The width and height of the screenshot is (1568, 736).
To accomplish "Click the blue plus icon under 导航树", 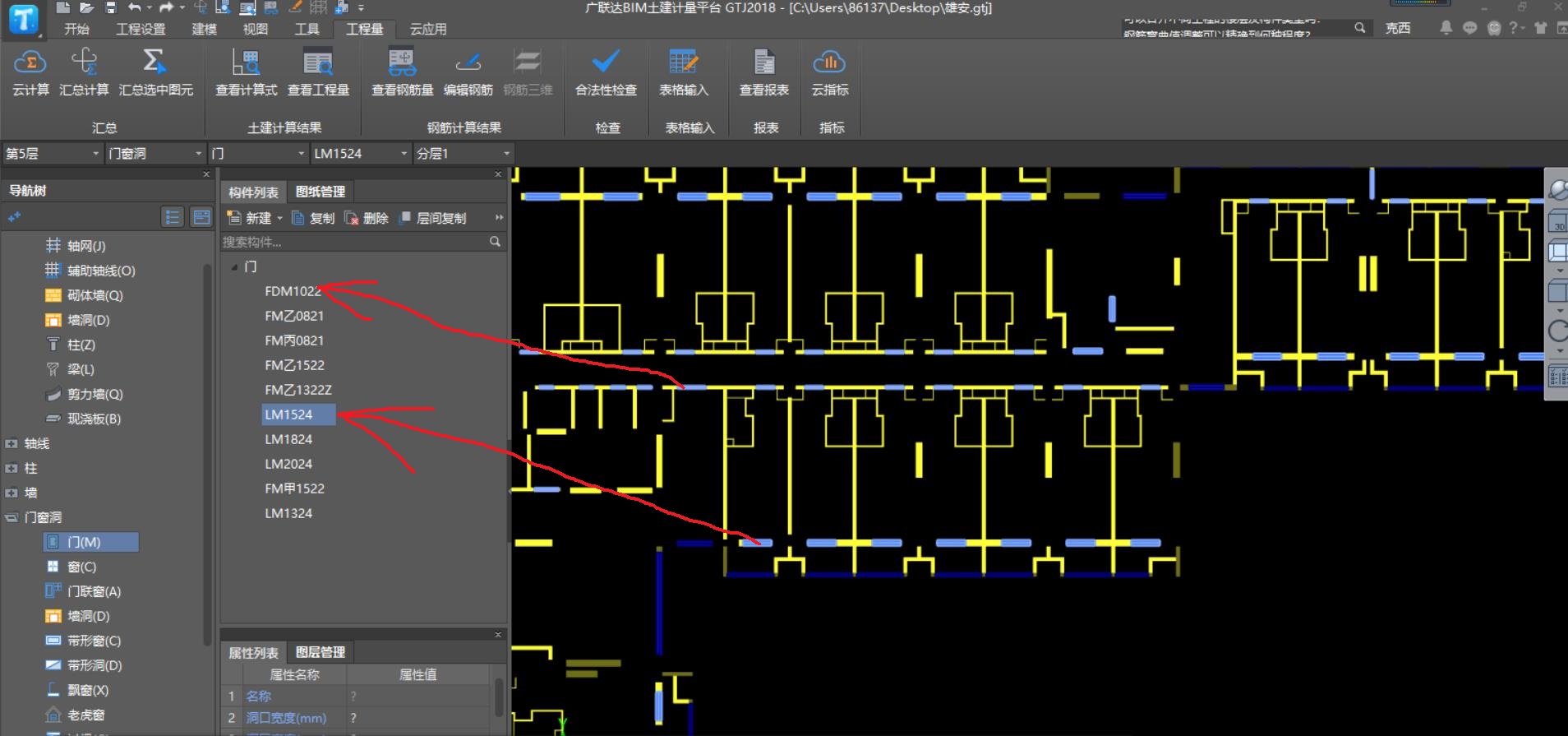I will click(x=14, y=217).
